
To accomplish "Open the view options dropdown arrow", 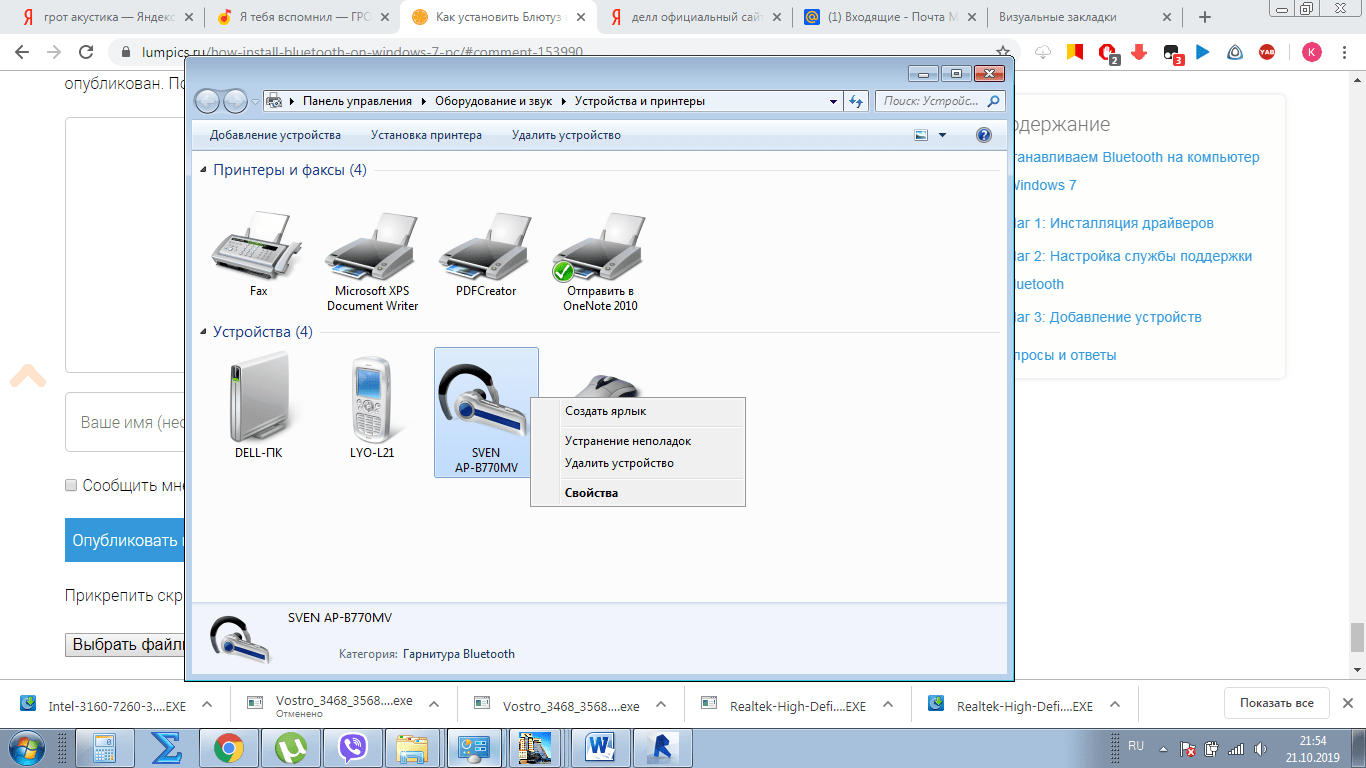I will 942,135.
